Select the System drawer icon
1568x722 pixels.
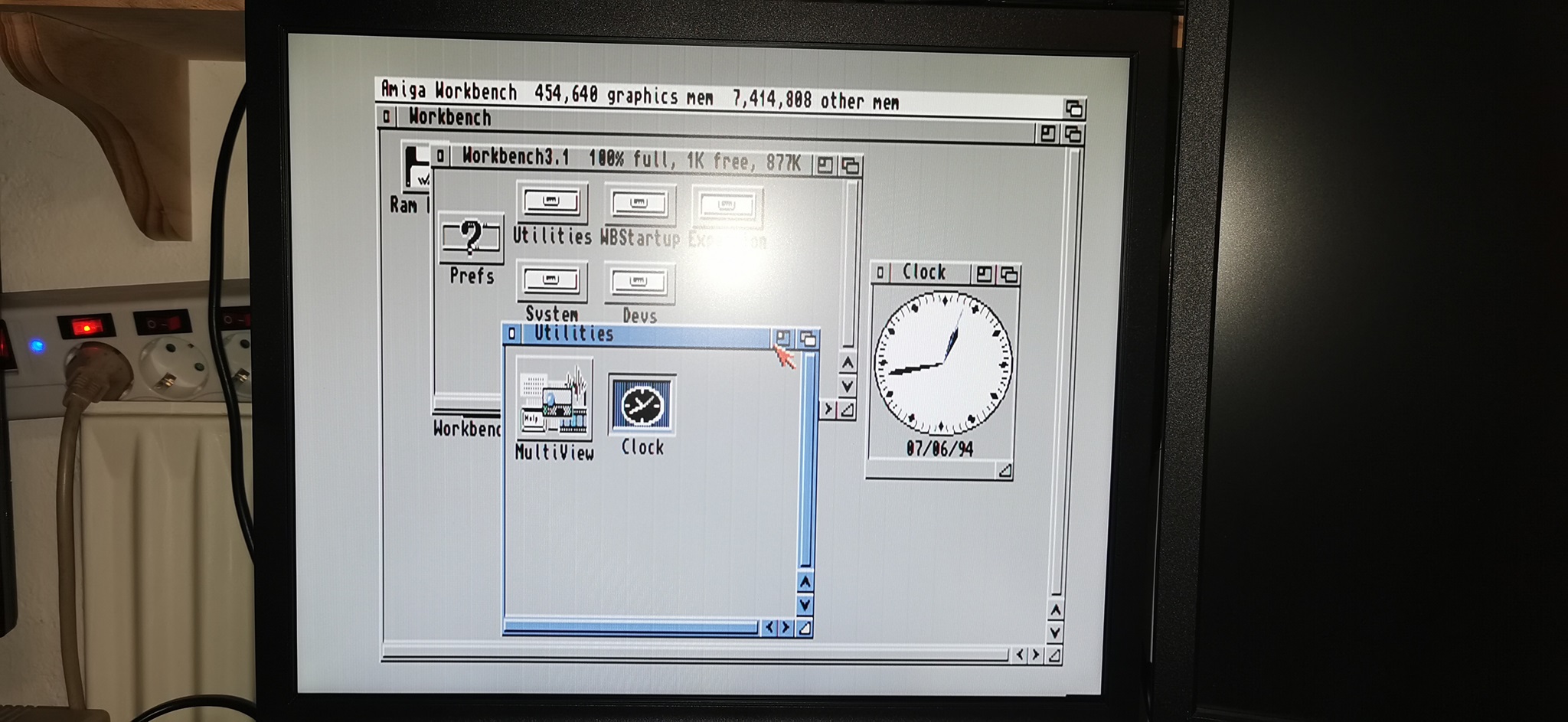click(551, 282)
